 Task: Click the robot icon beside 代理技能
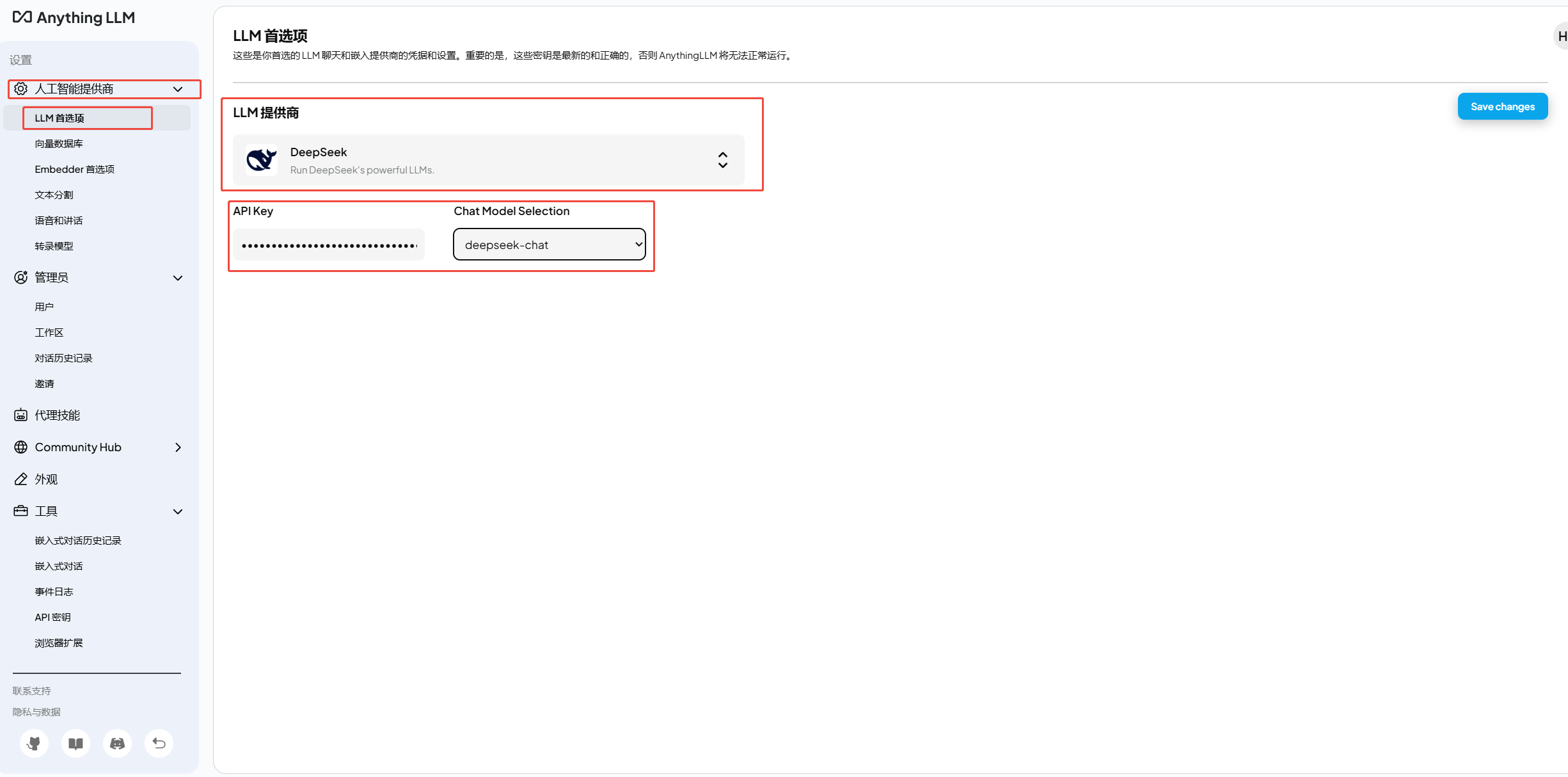point(21,415)
